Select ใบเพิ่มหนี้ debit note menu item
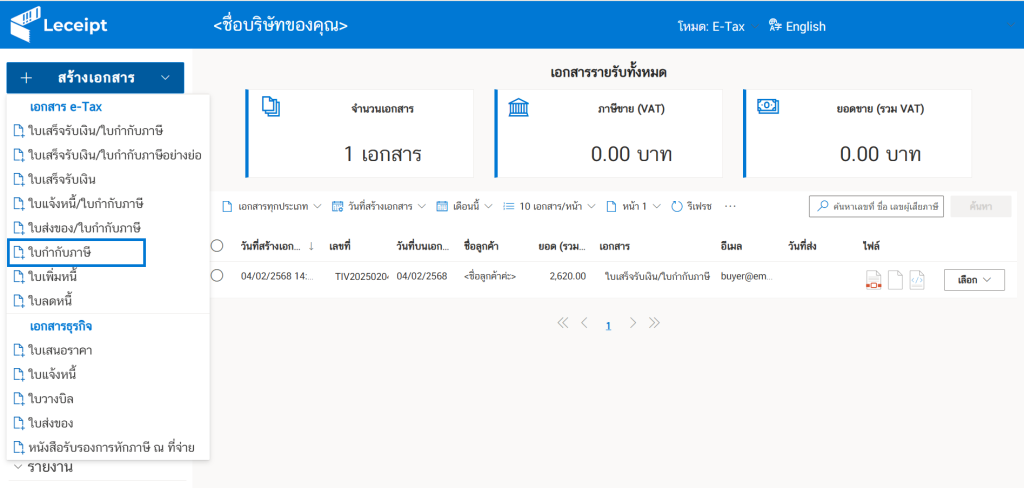 pos(108,276)
